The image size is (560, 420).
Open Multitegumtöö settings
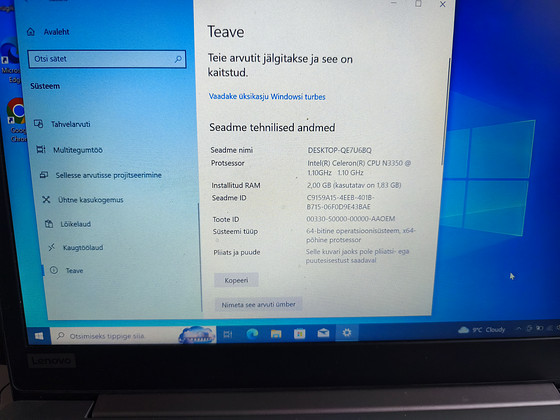tap(78, 150)
